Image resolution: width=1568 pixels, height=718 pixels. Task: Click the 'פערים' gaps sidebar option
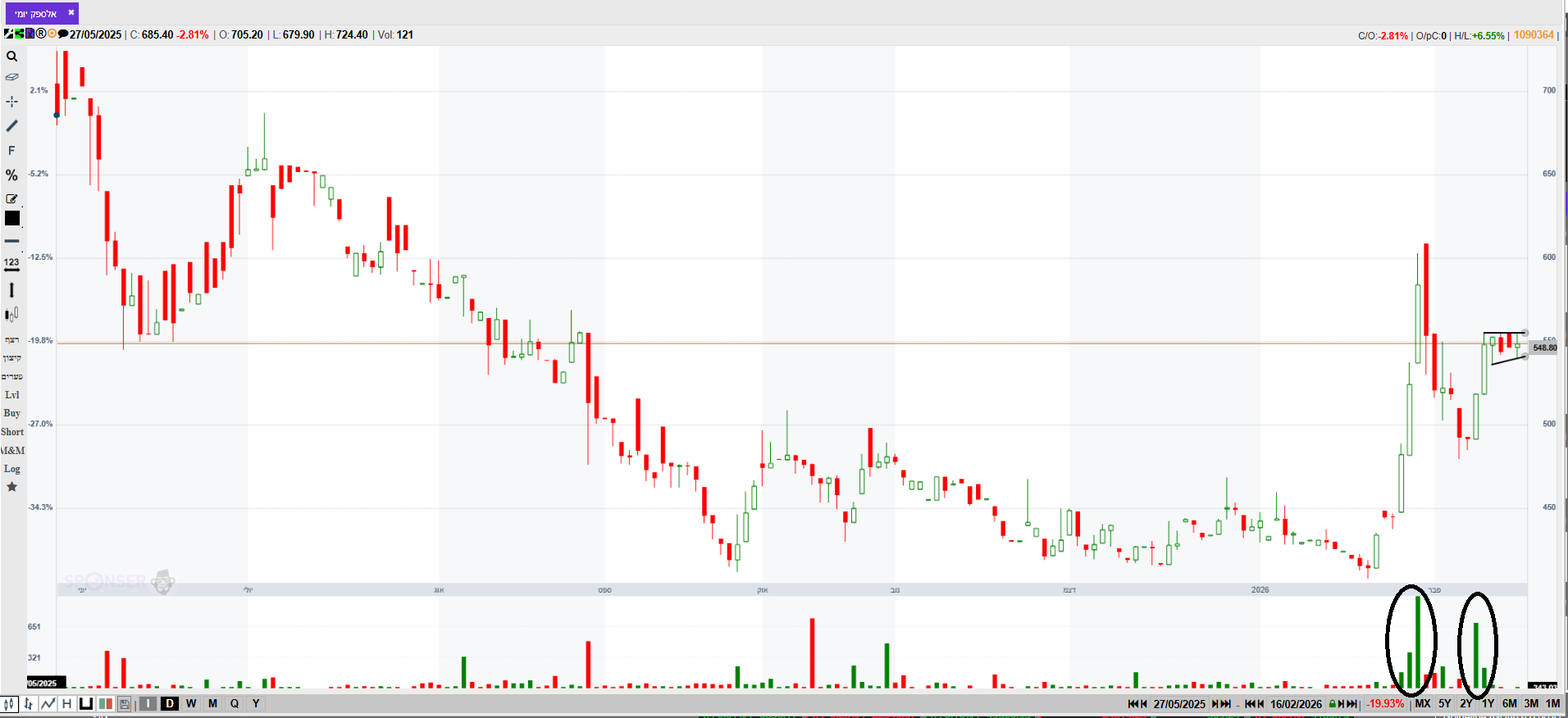pos(11,377)
